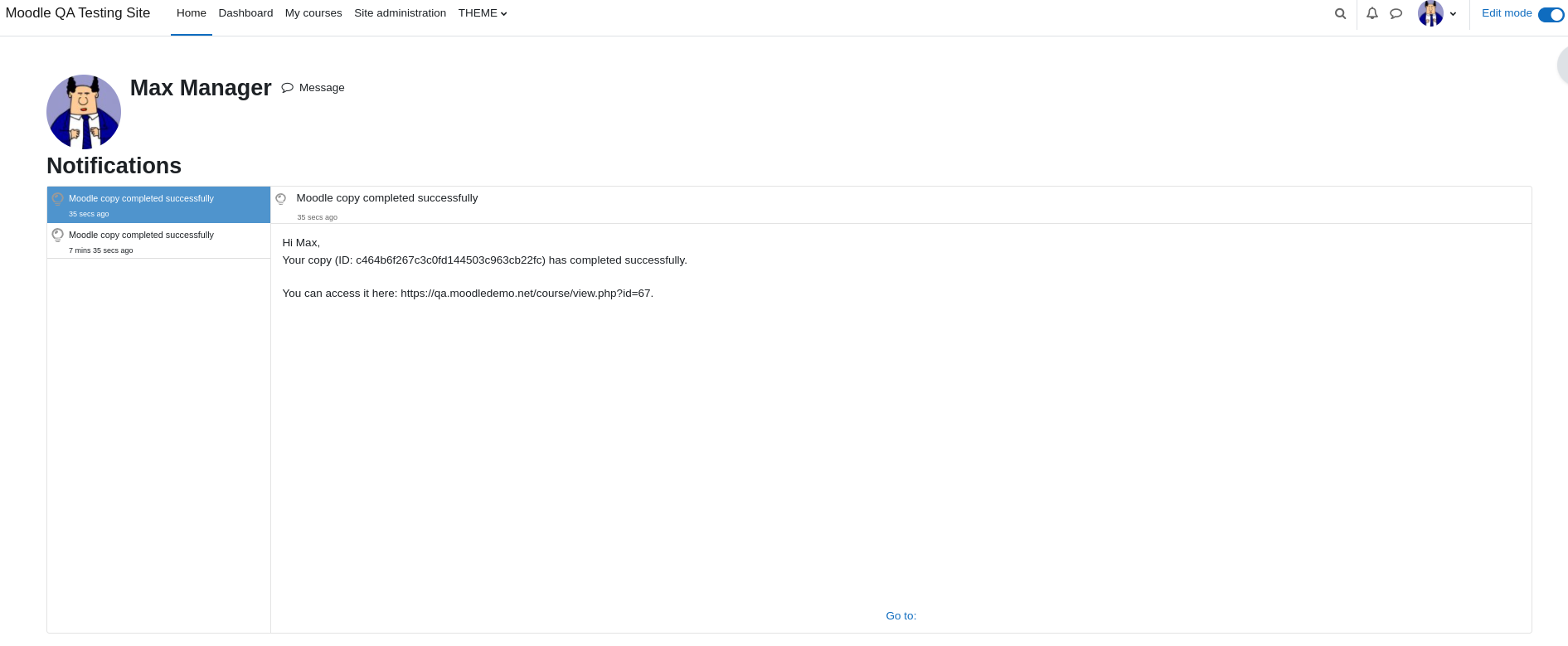Open the Dashboard tab
The height and width of the screenshot is (646, 1568).
point(245,13)
